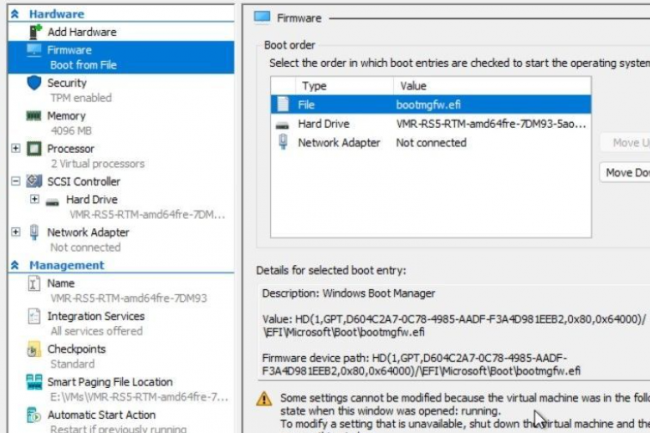The image size is (650, 433).
Task: Click the SCSI Controller icon
Action: [x=34, y=182]
